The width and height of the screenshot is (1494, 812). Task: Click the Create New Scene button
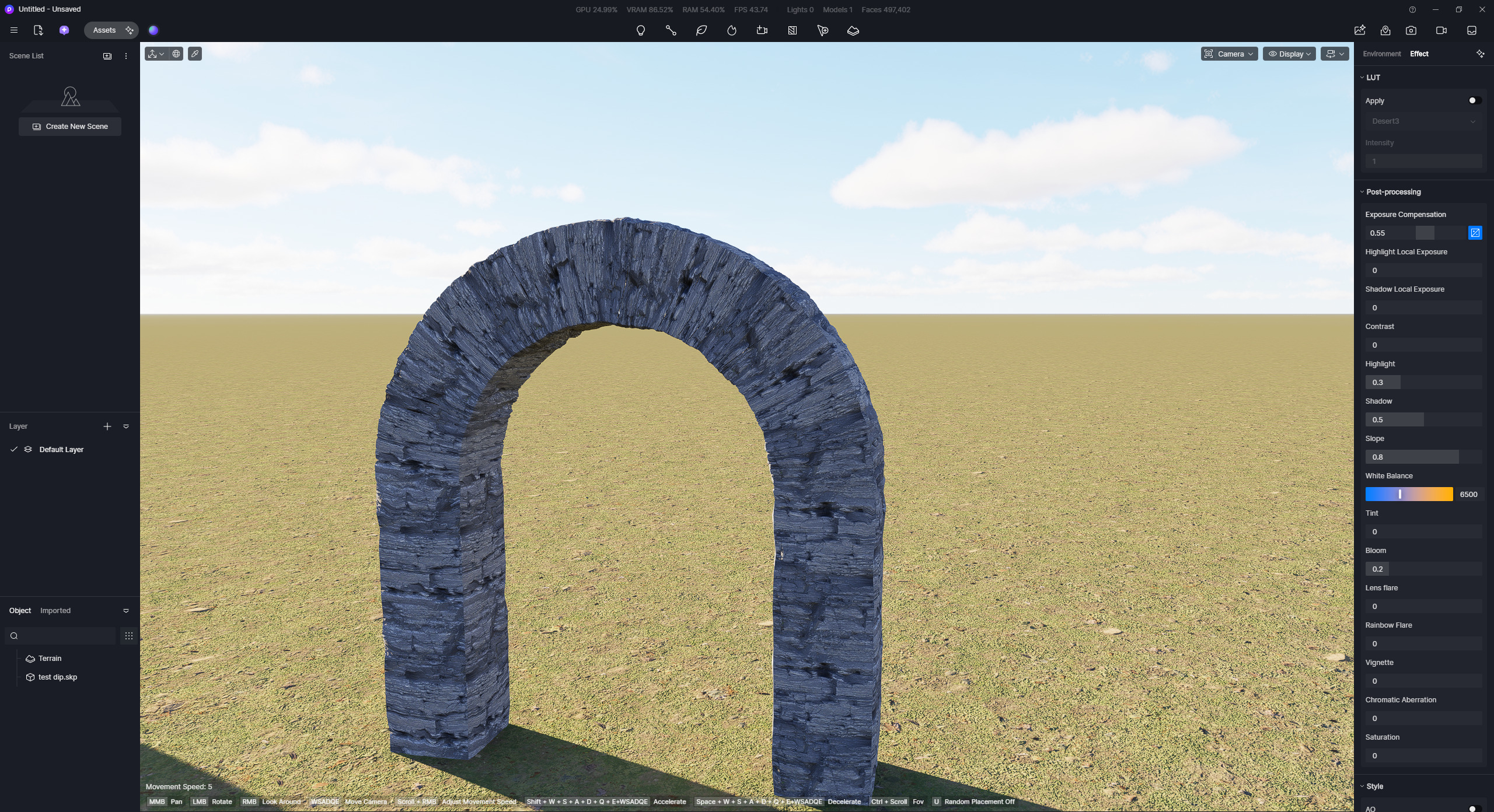(70, 127)
